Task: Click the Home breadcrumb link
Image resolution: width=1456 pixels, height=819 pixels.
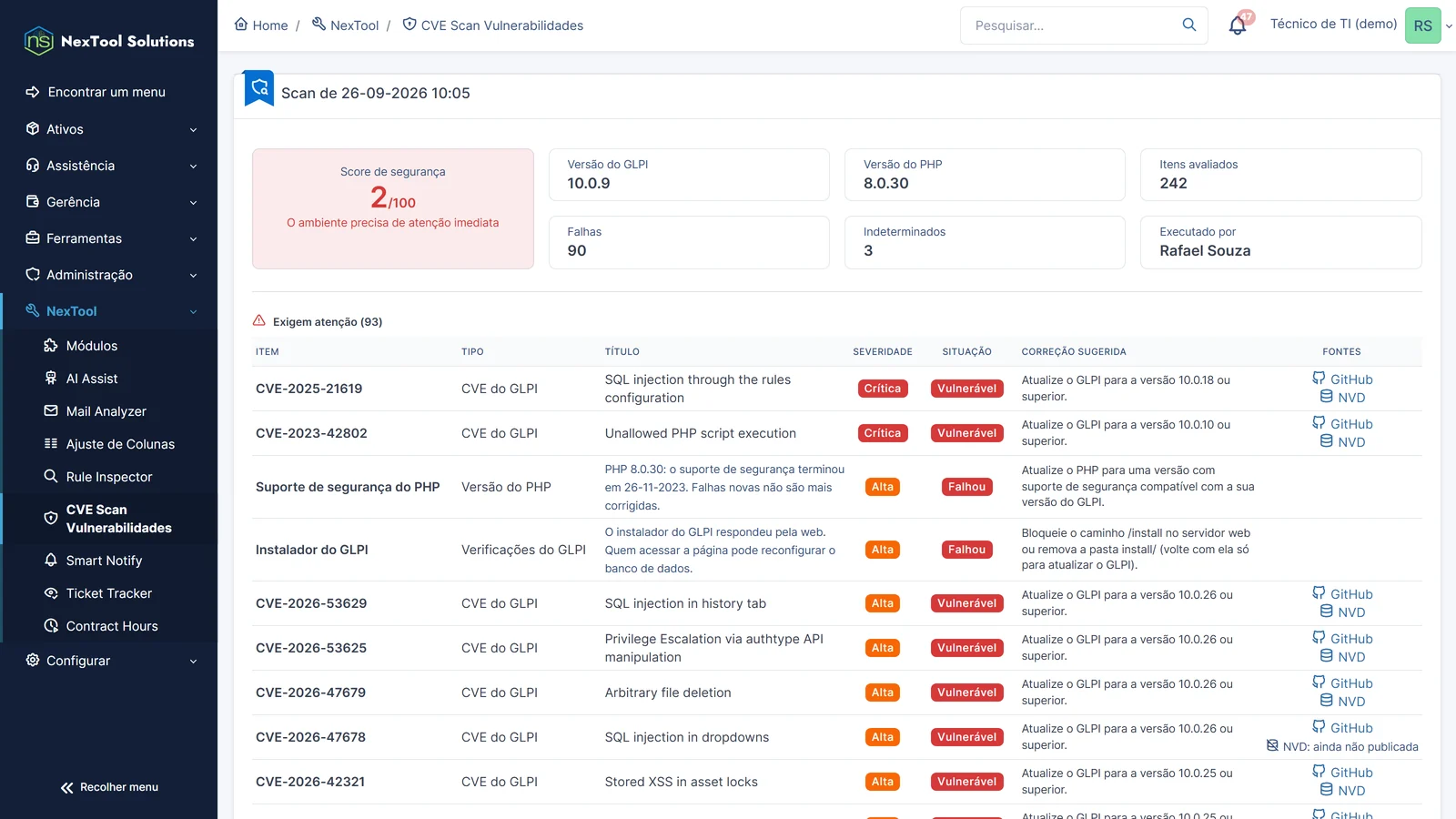Action: pyautogui.click(x=261, y=25)
